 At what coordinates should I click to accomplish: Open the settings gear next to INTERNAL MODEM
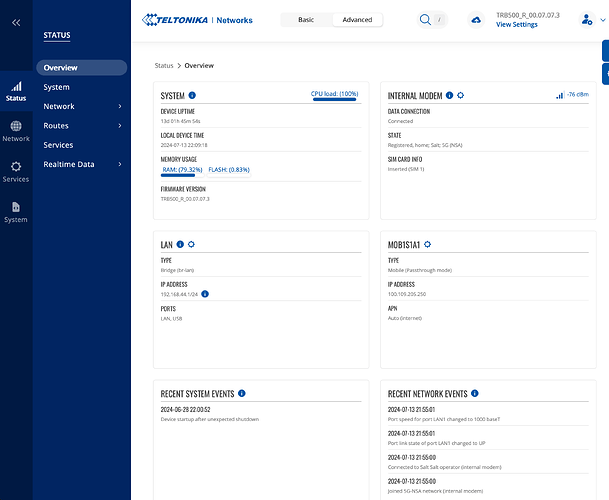pyautogui.click(x=460, y=95)
